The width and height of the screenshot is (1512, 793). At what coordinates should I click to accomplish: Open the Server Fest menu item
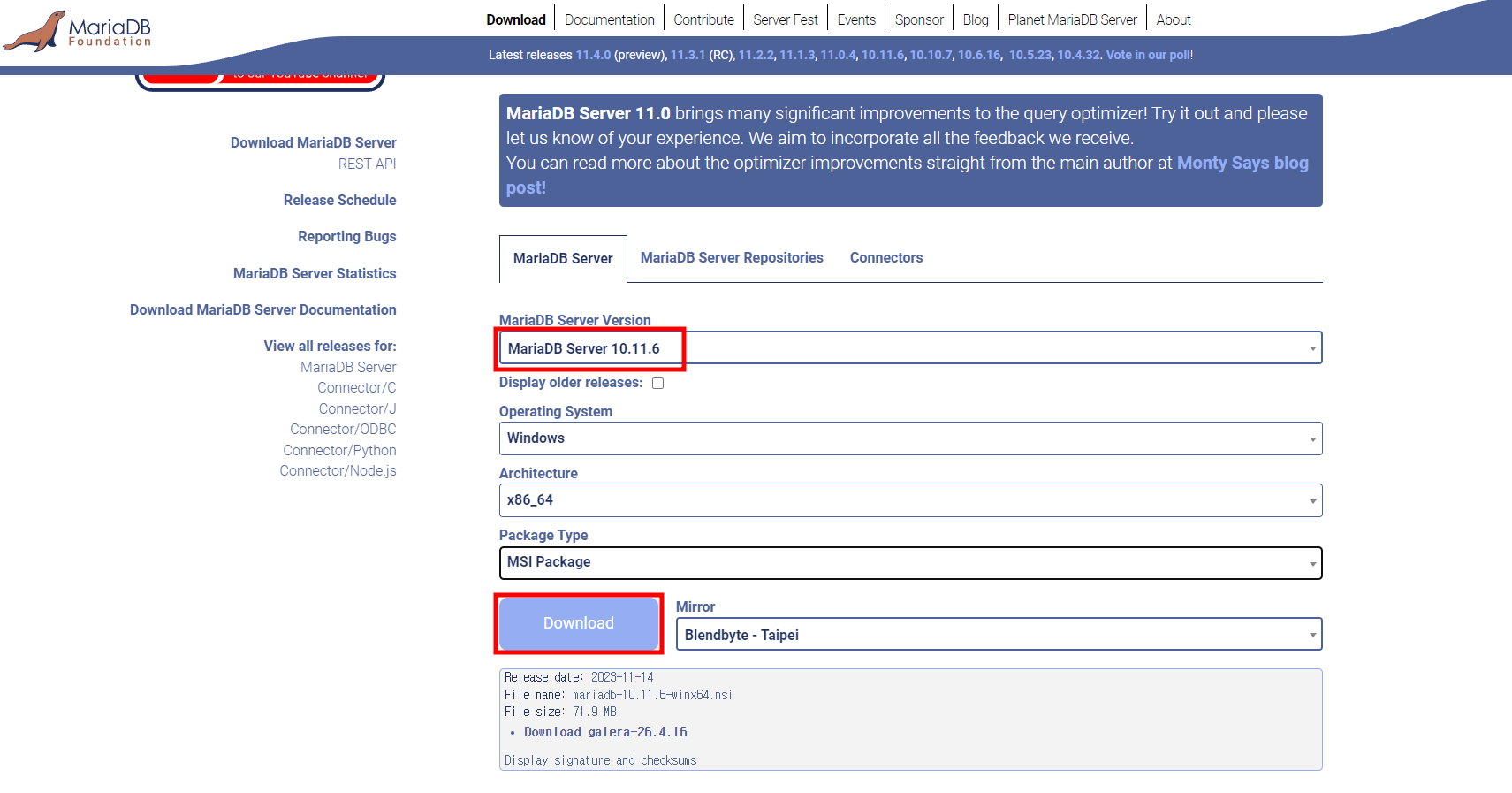(786, 19)
